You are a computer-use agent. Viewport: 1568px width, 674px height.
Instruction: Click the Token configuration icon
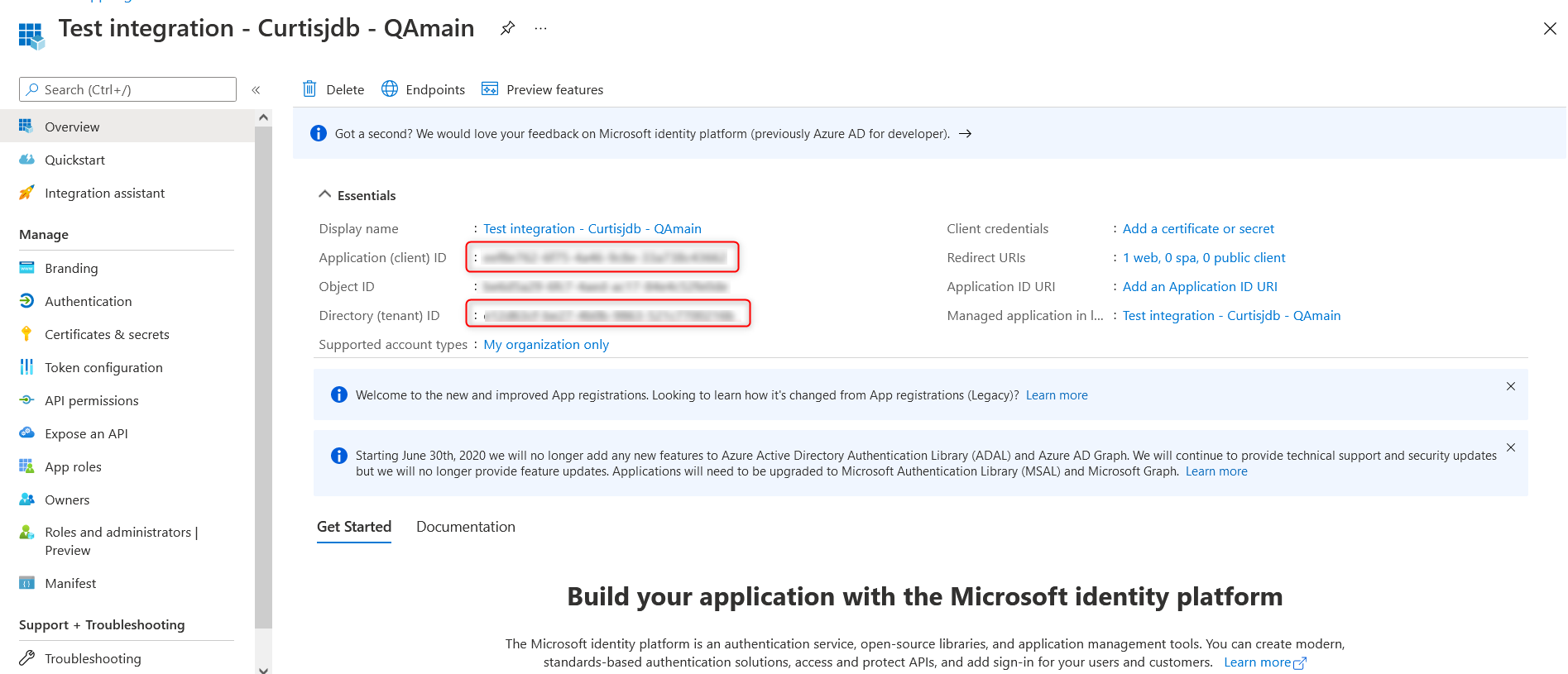26,366
